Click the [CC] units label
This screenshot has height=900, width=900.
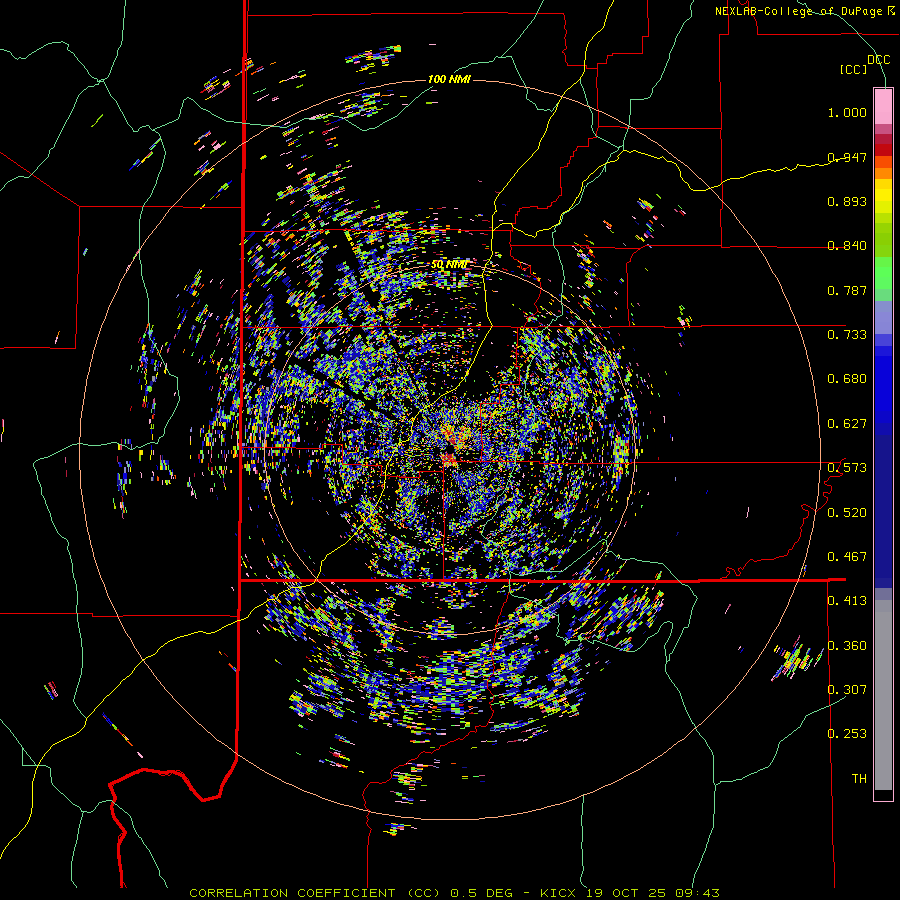point(854,69)
